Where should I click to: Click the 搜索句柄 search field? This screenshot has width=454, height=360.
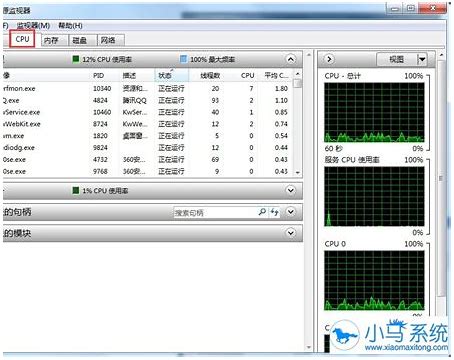tap(215, 212)
